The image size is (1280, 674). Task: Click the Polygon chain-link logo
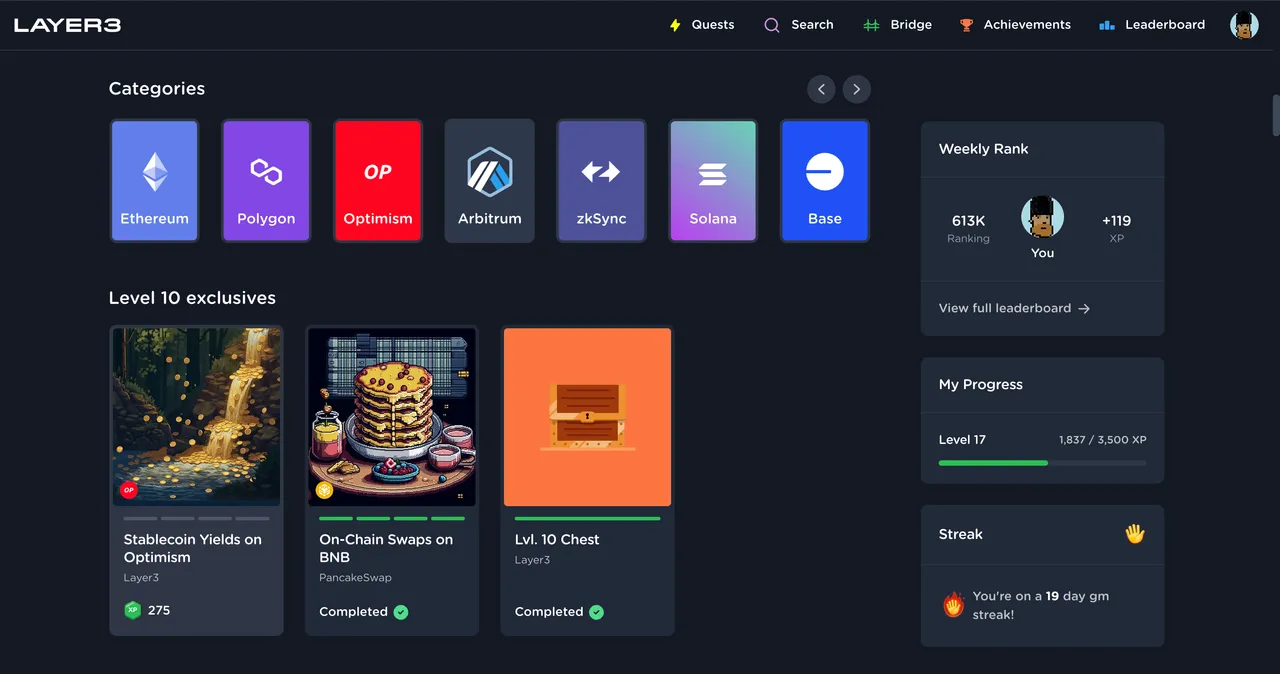[266, 172]
